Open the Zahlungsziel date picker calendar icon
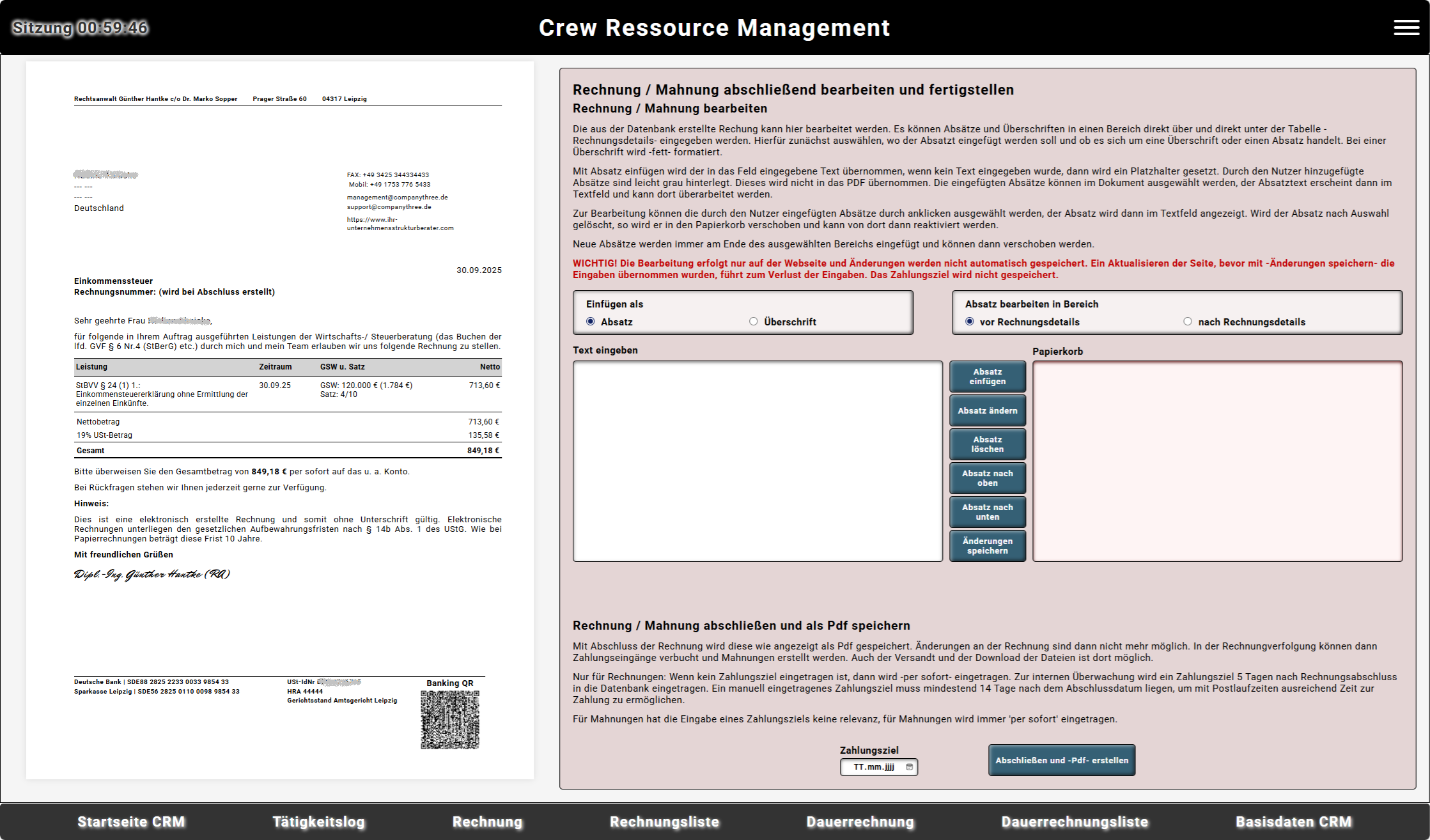This screenshot has width=1430, height=840. 909,767
